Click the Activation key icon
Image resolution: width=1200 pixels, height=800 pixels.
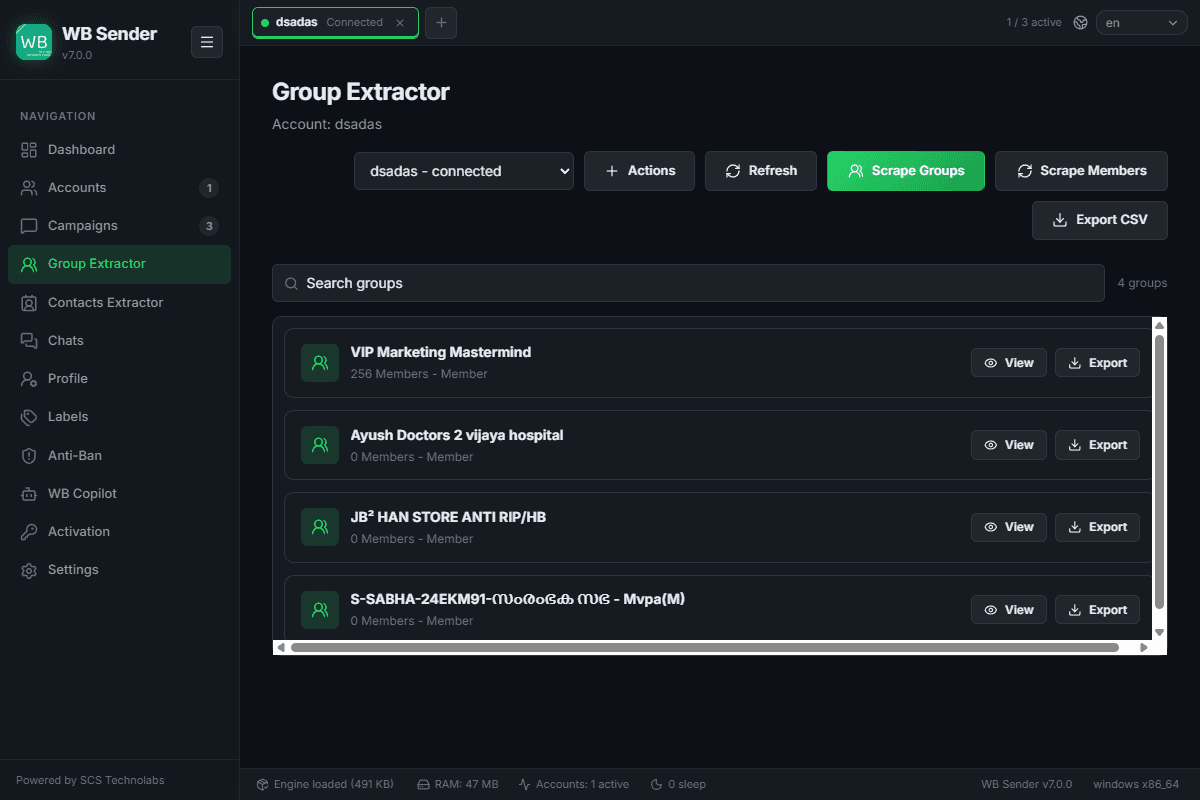[29, 531]
